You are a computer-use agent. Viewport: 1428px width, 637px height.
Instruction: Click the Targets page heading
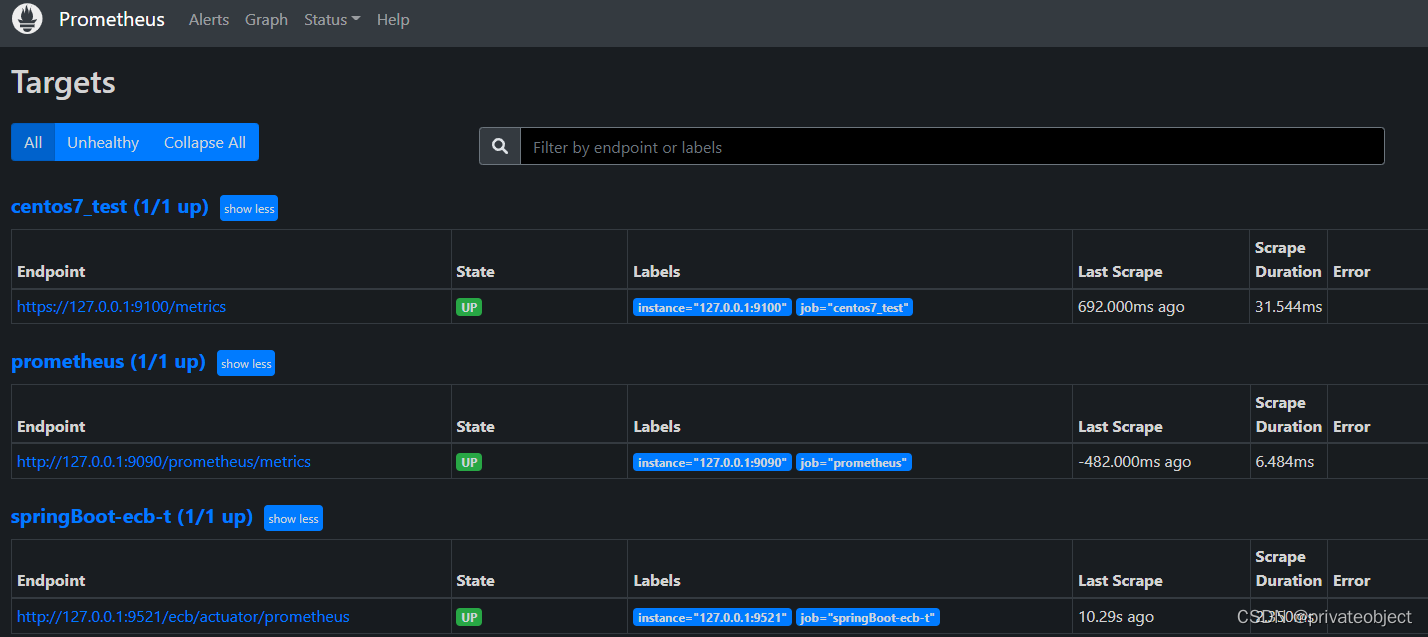(x=63, y=82)
